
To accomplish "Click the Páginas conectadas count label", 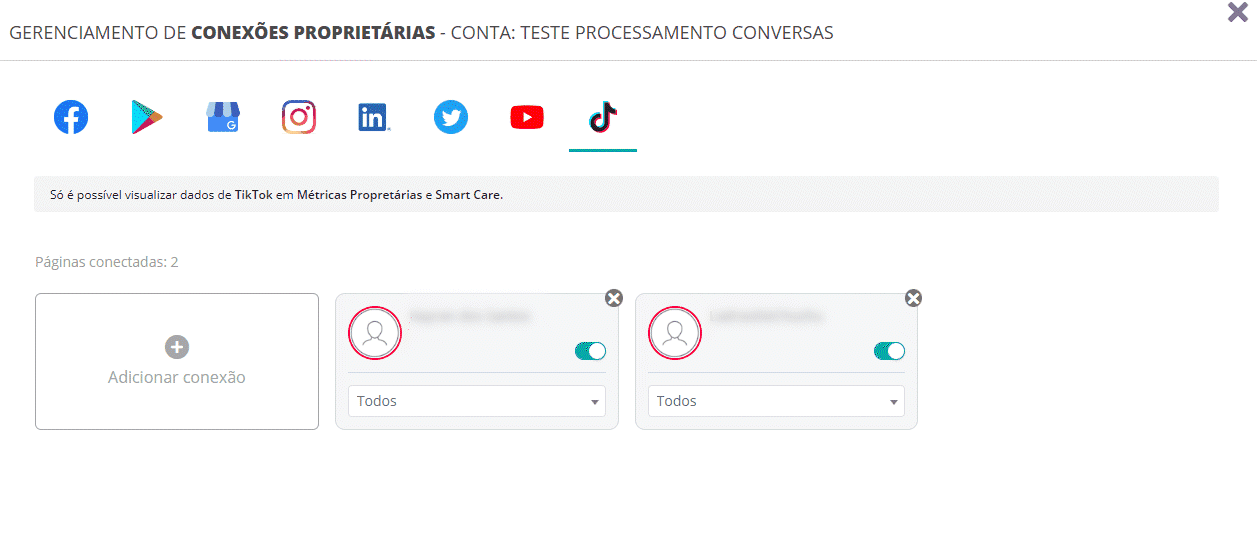I will 107,262.
